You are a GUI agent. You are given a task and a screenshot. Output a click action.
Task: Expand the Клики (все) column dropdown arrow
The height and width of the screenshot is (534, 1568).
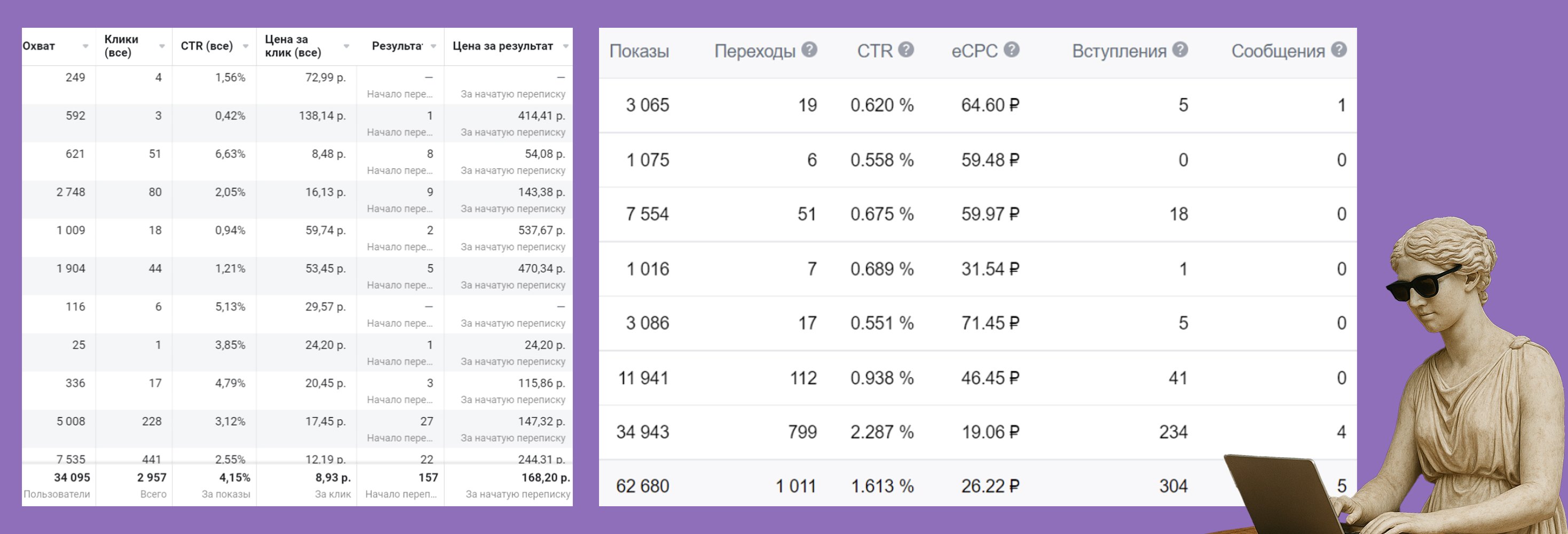162,46
